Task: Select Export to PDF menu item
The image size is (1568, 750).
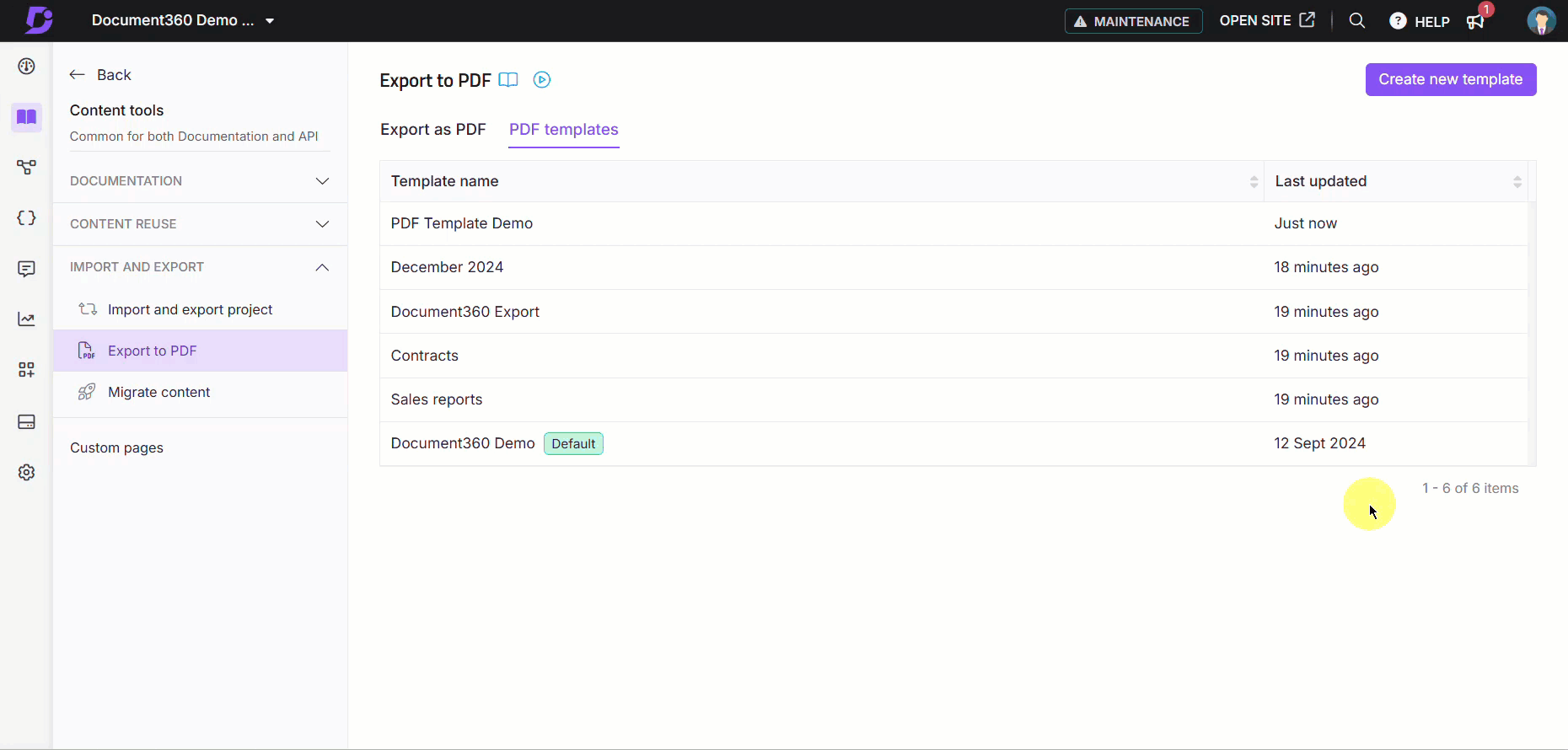Action: pos(200,351)
